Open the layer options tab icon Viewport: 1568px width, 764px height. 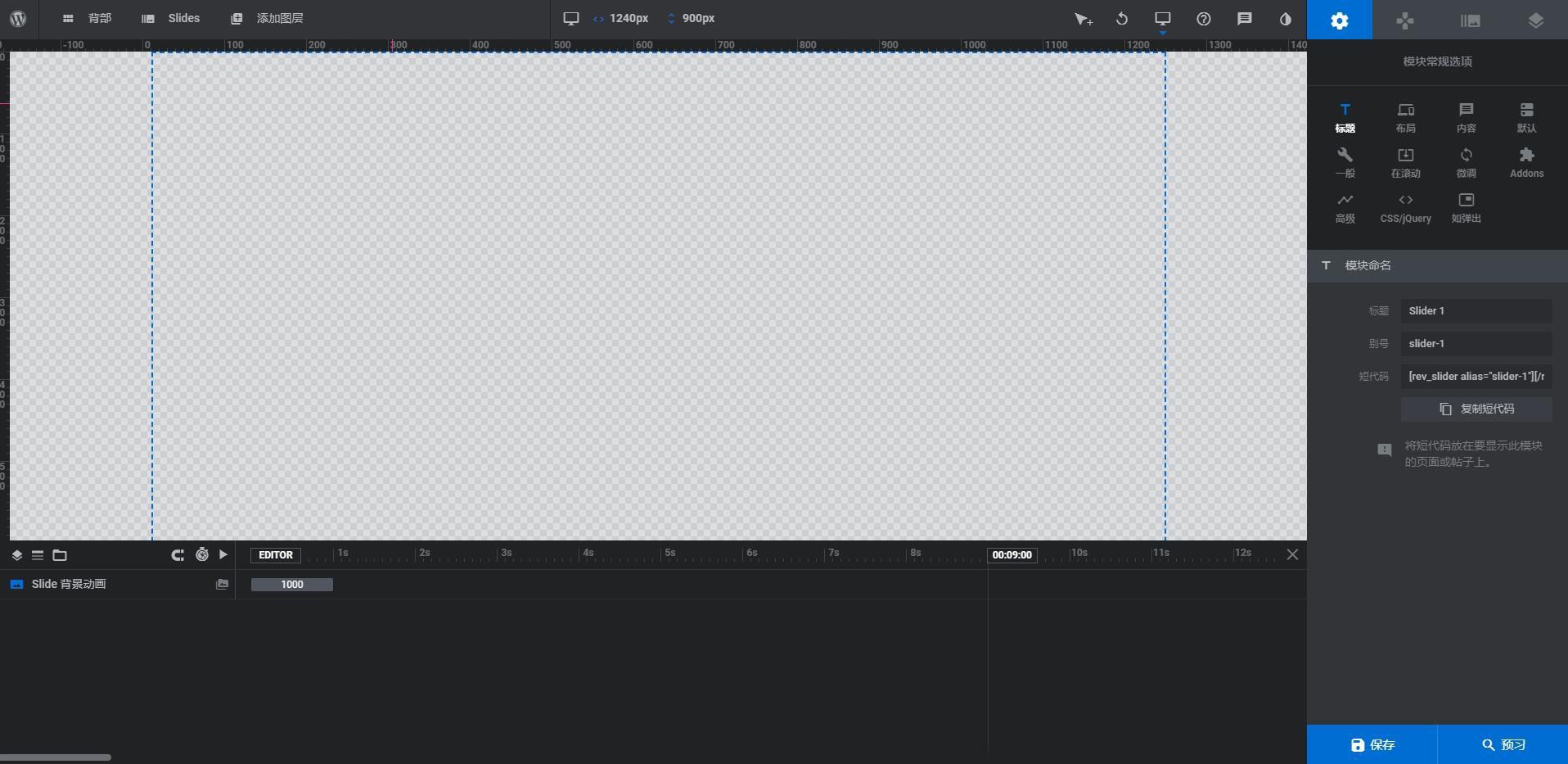[x=1535, y=20]
